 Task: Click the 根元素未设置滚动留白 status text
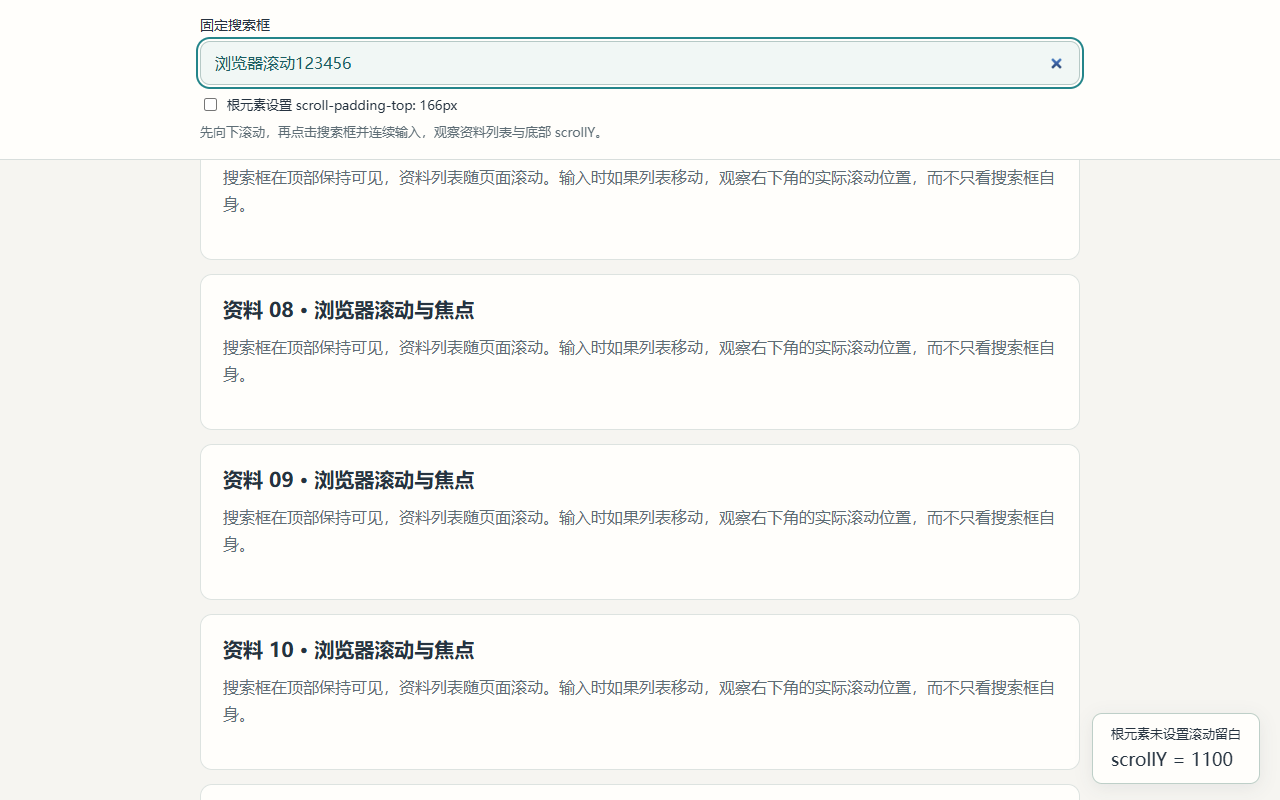(x=1176, y=734)
